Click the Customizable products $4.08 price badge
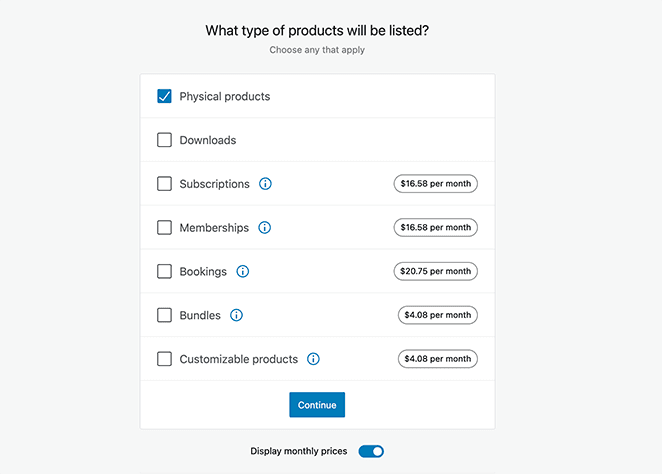Viewport: 662px width, 474px height. (x=438, y=359)
